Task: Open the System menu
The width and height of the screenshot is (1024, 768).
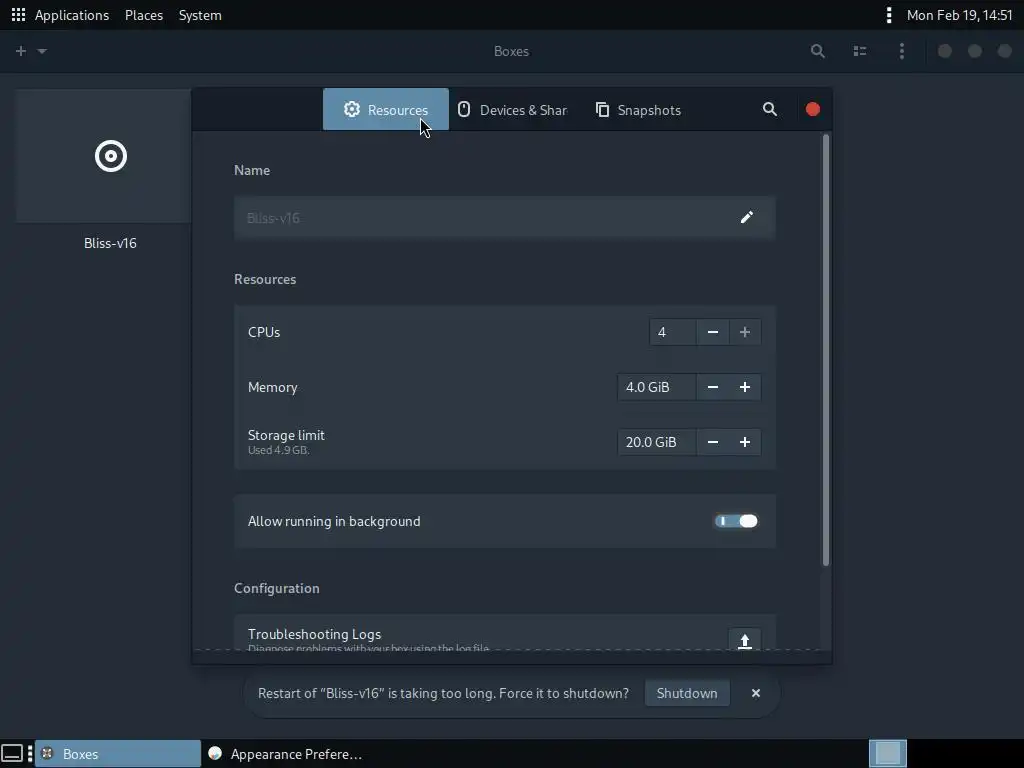Action: point(200,15)
